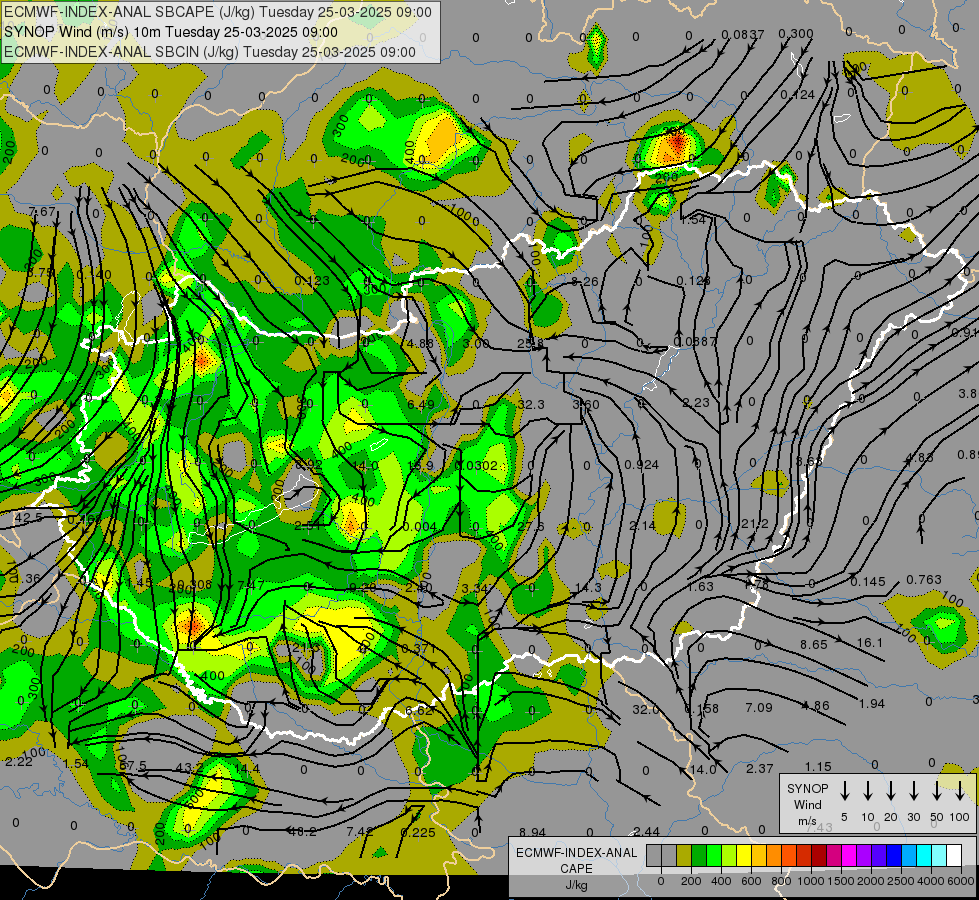Click the map value '21.2'

[x=754, y=523]
